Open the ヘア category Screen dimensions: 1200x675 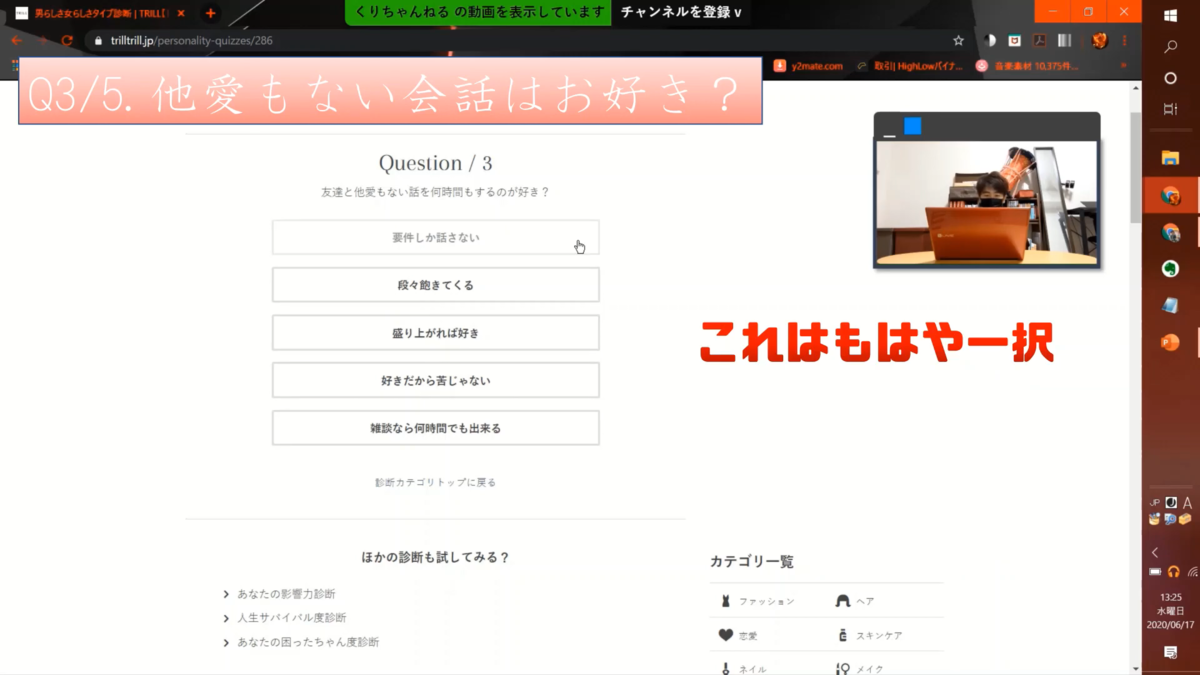point(855,601)
